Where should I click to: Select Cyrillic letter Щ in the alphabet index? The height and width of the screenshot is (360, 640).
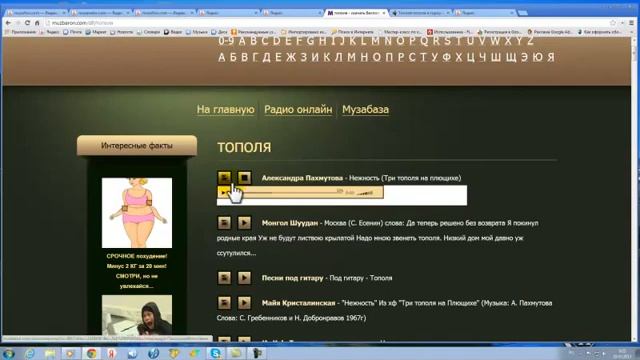point(511,57)
